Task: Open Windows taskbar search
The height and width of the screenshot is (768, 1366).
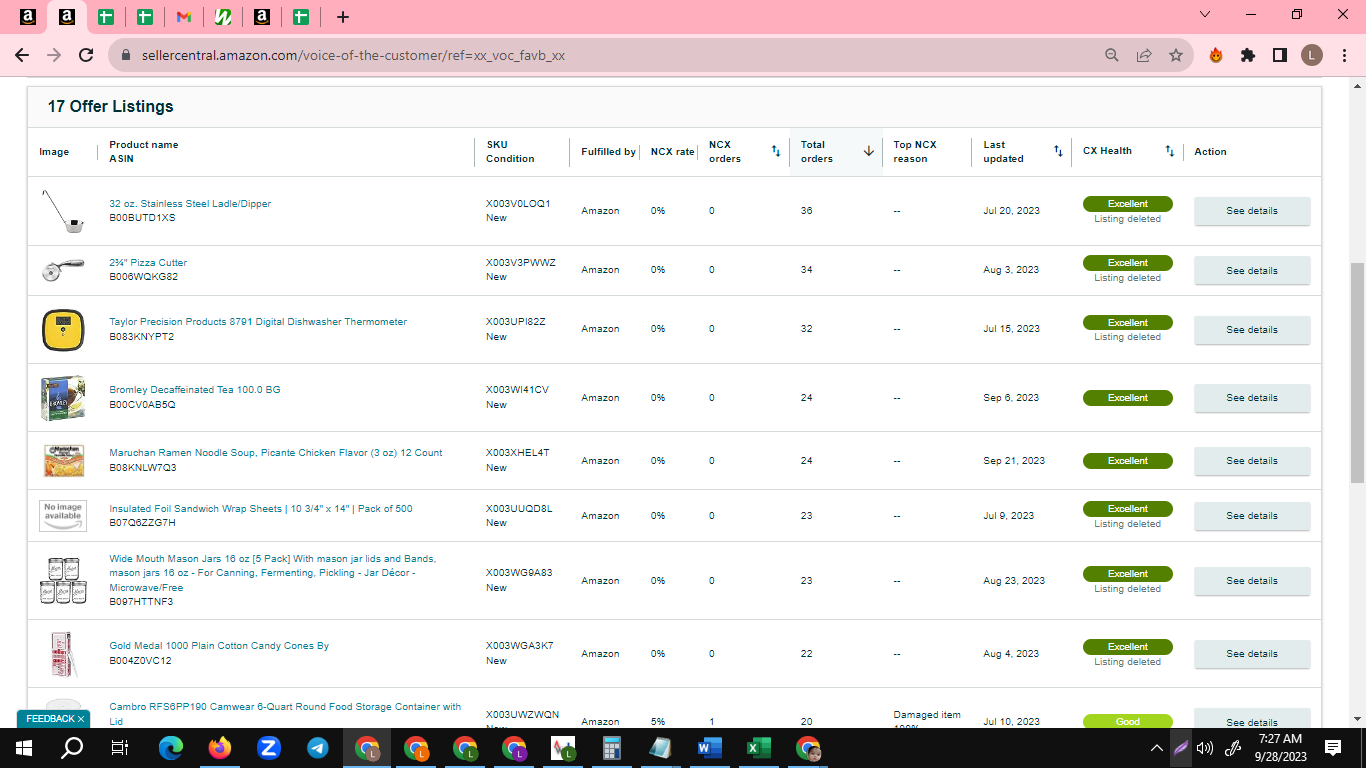Action: (72, 748)
